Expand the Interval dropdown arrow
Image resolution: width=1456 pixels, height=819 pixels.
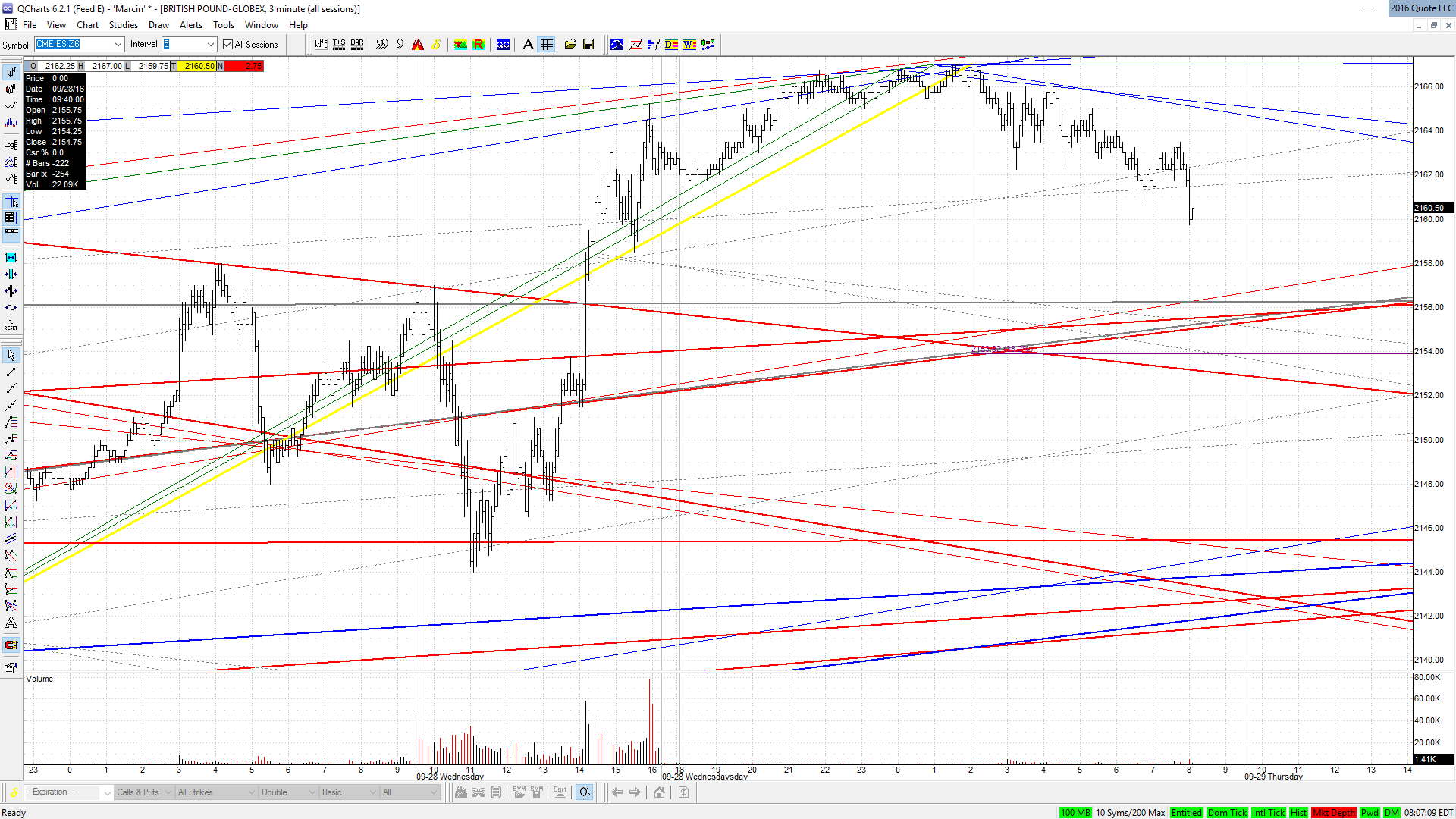211,45
